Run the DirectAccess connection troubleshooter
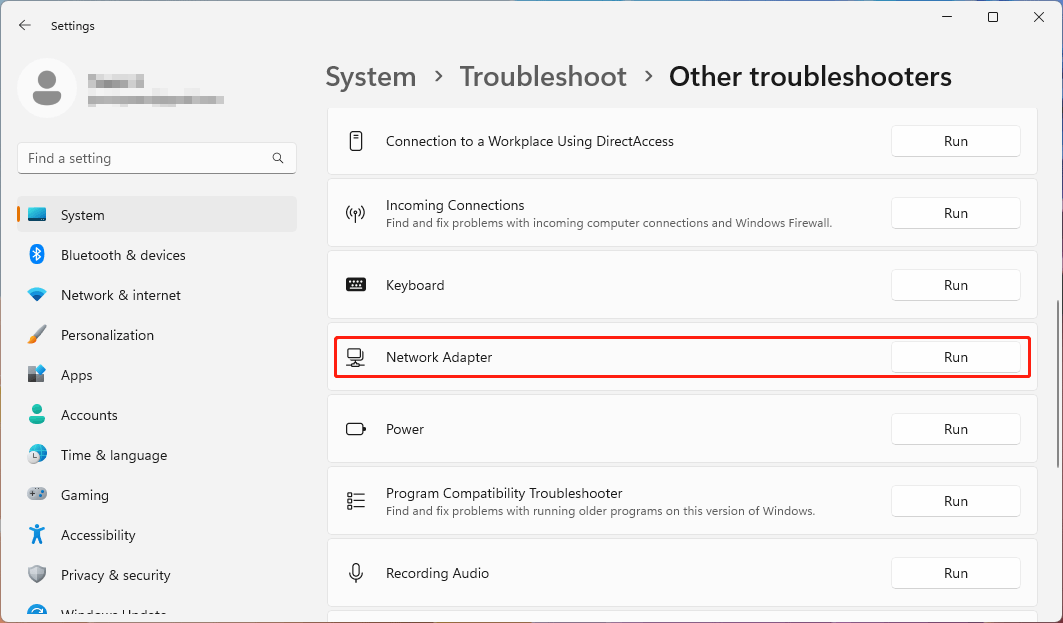 pyautogui.click(x=955, y=141)
